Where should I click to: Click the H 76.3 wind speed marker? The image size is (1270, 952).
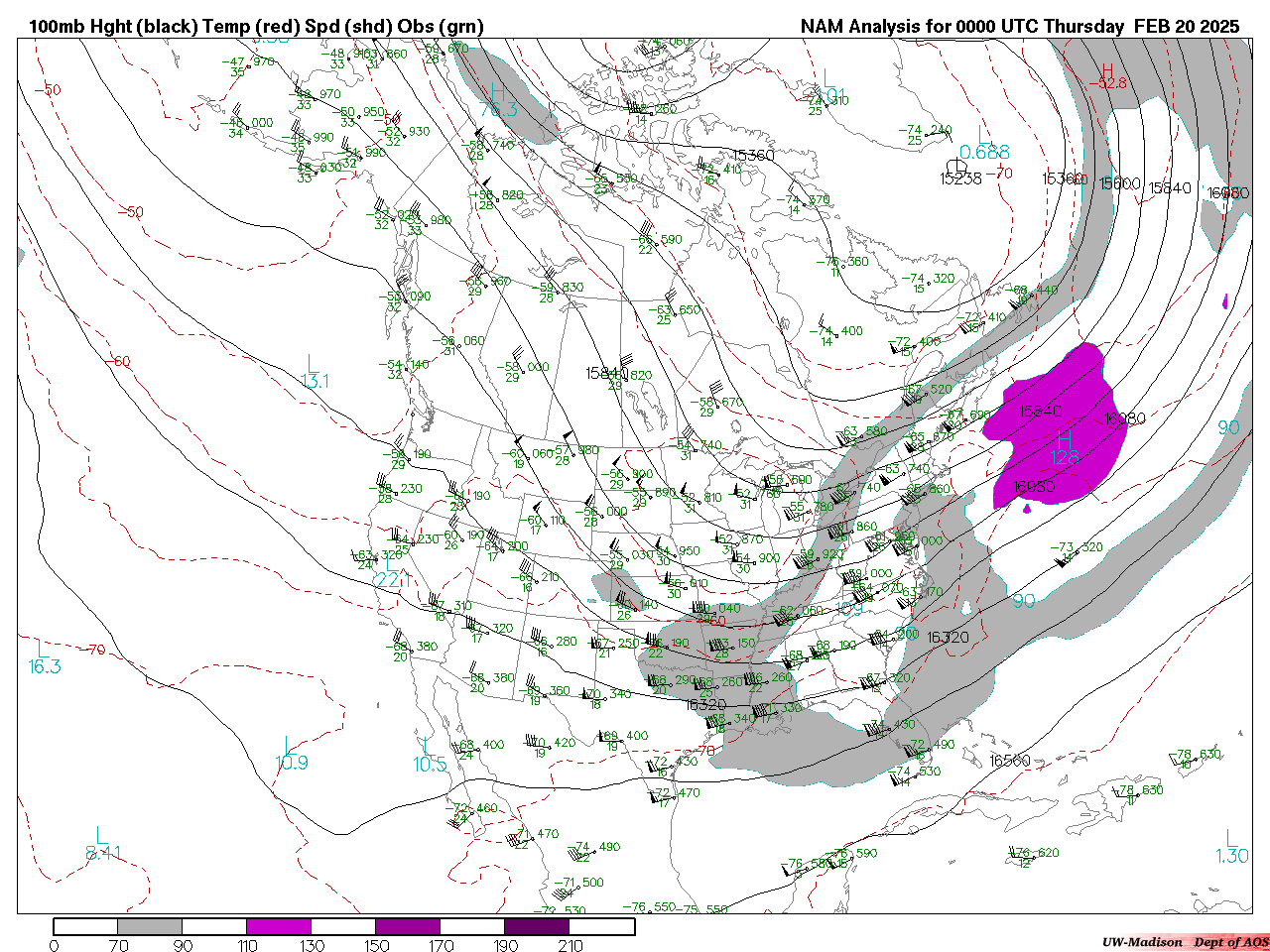click(x=498, y=101)
